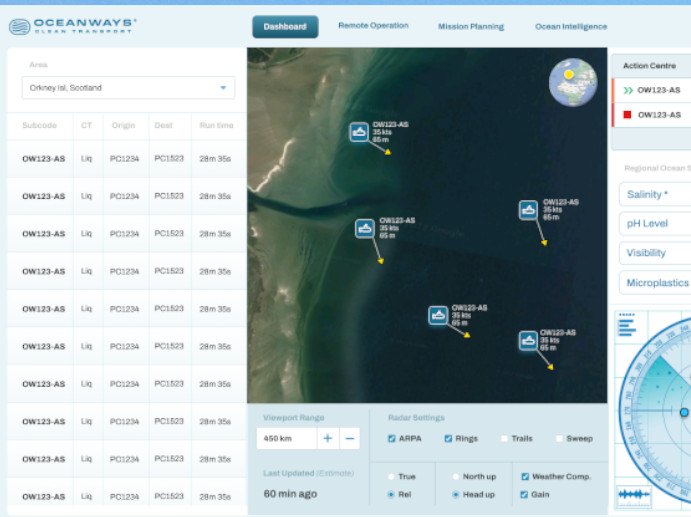This screenshot has height=517, width=691.
Task: Open the Microplastics parameter button
Action: click(655, 283)
